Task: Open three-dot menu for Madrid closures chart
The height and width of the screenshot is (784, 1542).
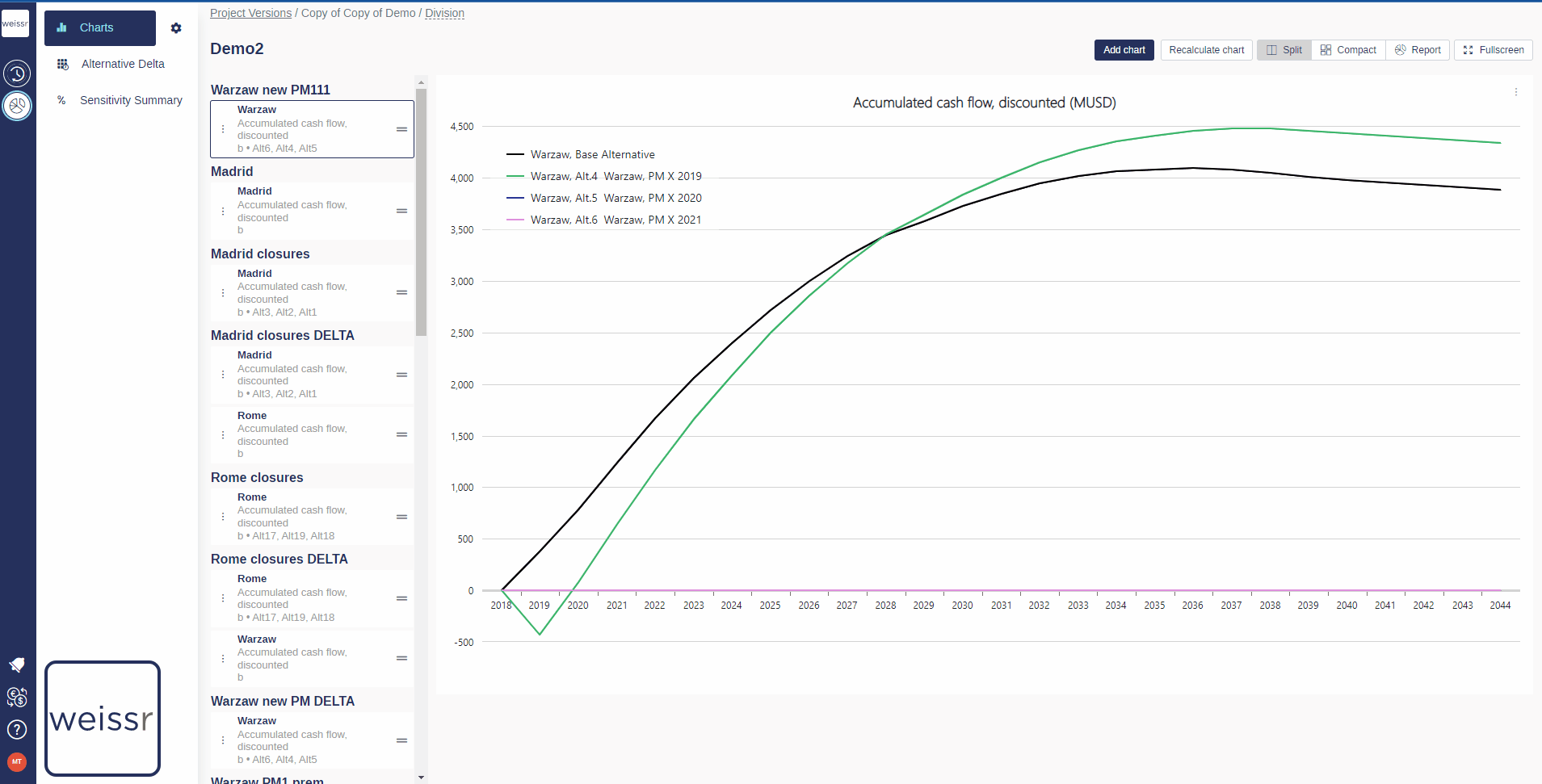Action: coord(223,293)
